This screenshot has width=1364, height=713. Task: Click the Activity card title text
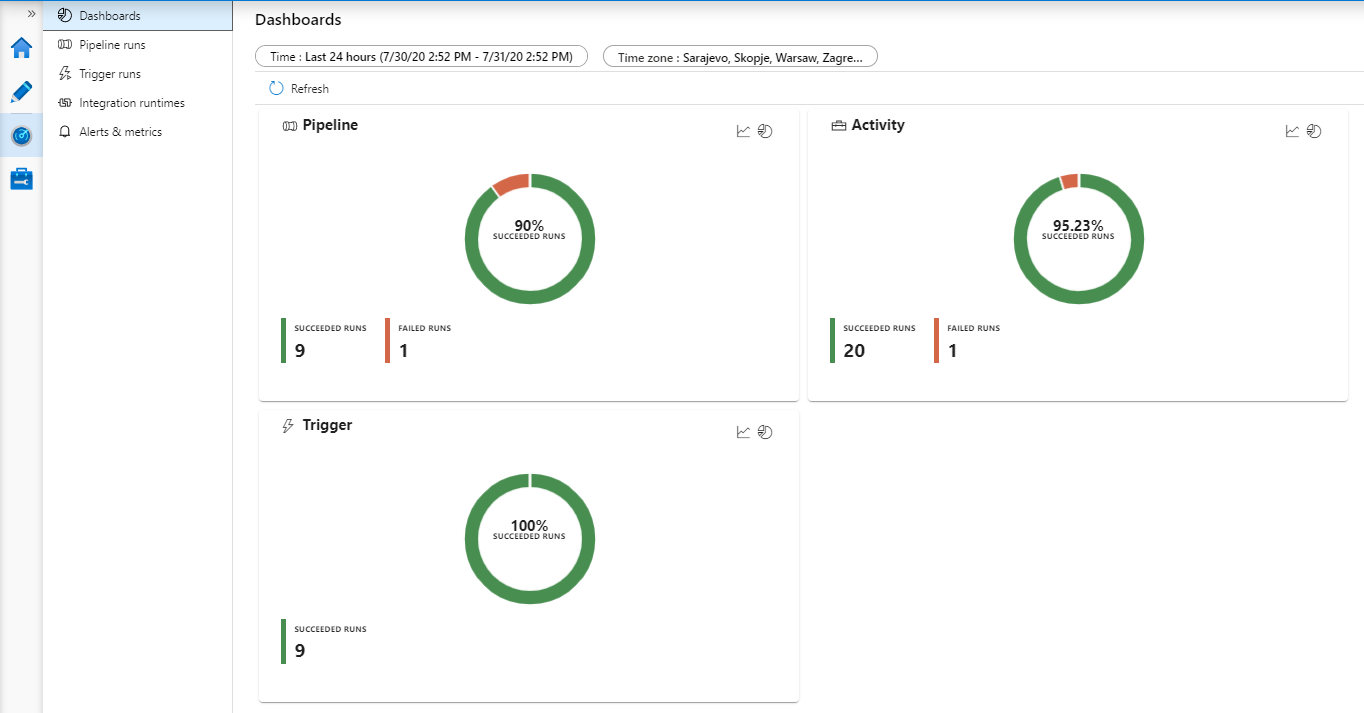878,125
